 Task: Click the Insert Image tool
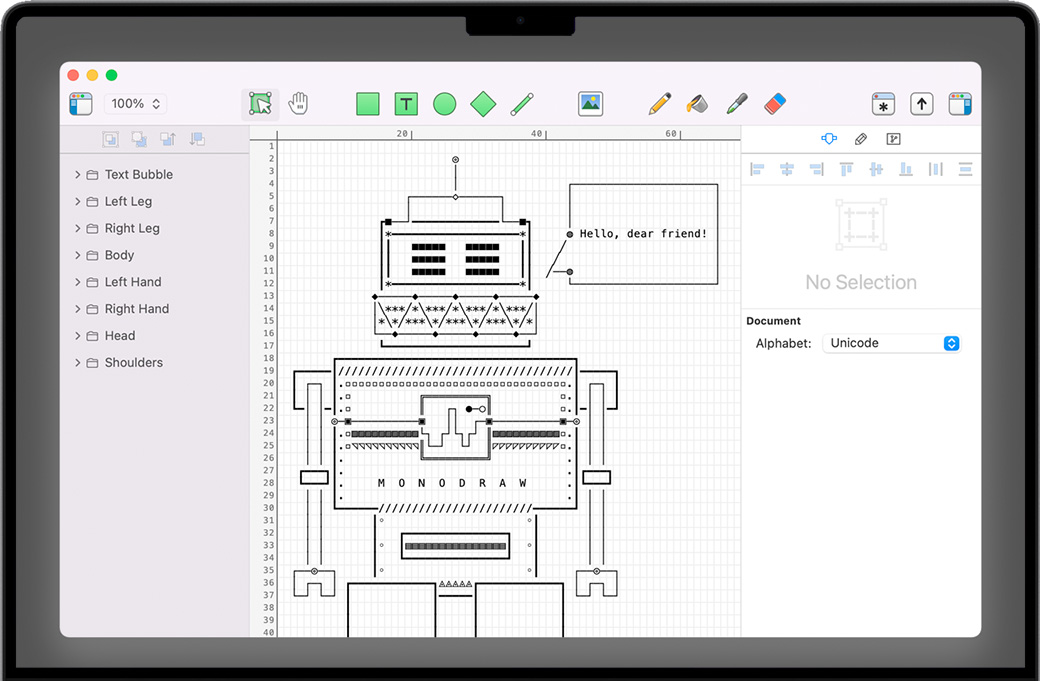click(x=590, y=103)
